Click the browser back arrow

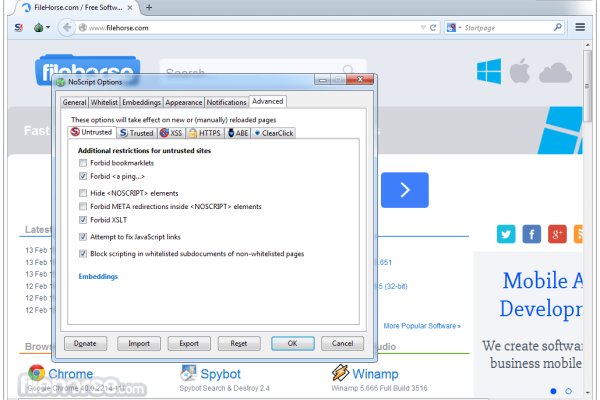coord(67,28)
